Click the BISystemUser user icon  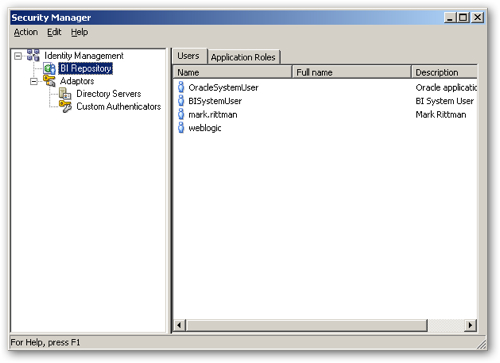pos(181,100)
